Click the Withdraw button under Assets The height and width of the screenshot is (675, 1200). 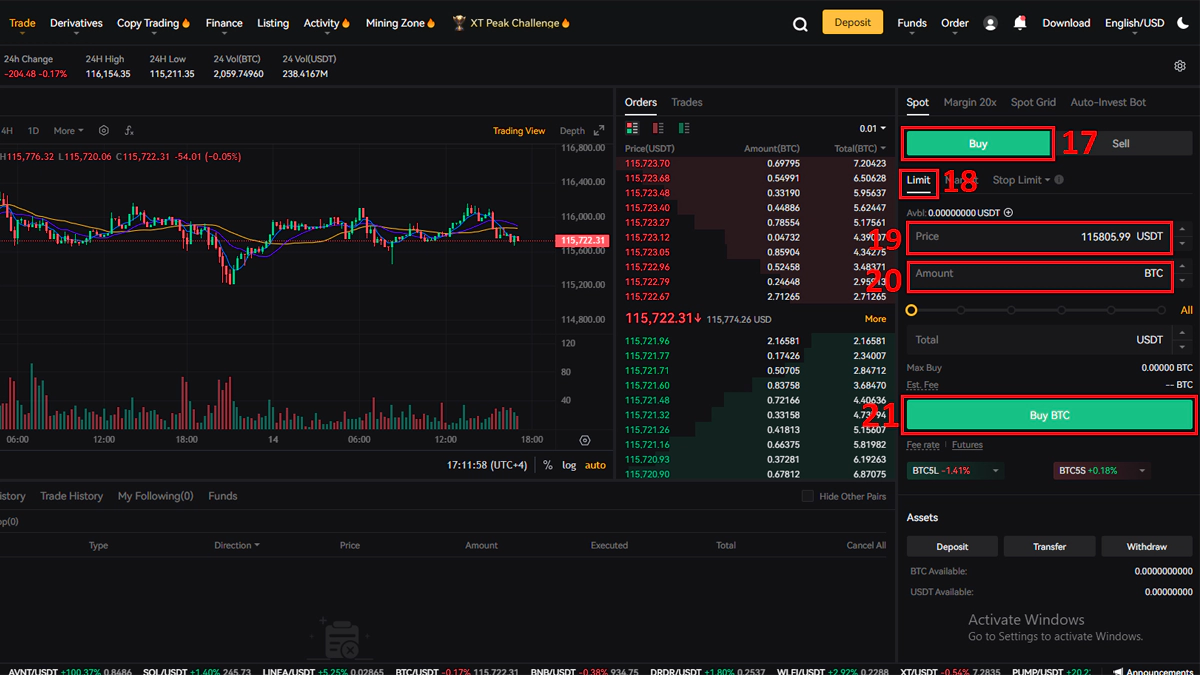(1147, 547)
